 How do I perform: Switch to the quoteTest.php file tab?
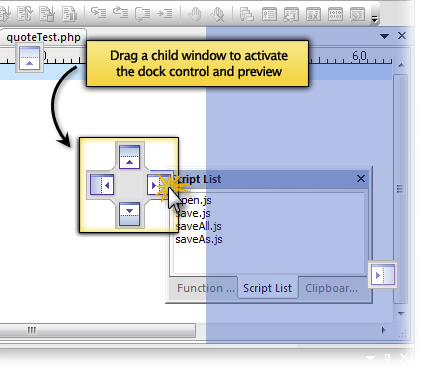(x=43, y=37)
